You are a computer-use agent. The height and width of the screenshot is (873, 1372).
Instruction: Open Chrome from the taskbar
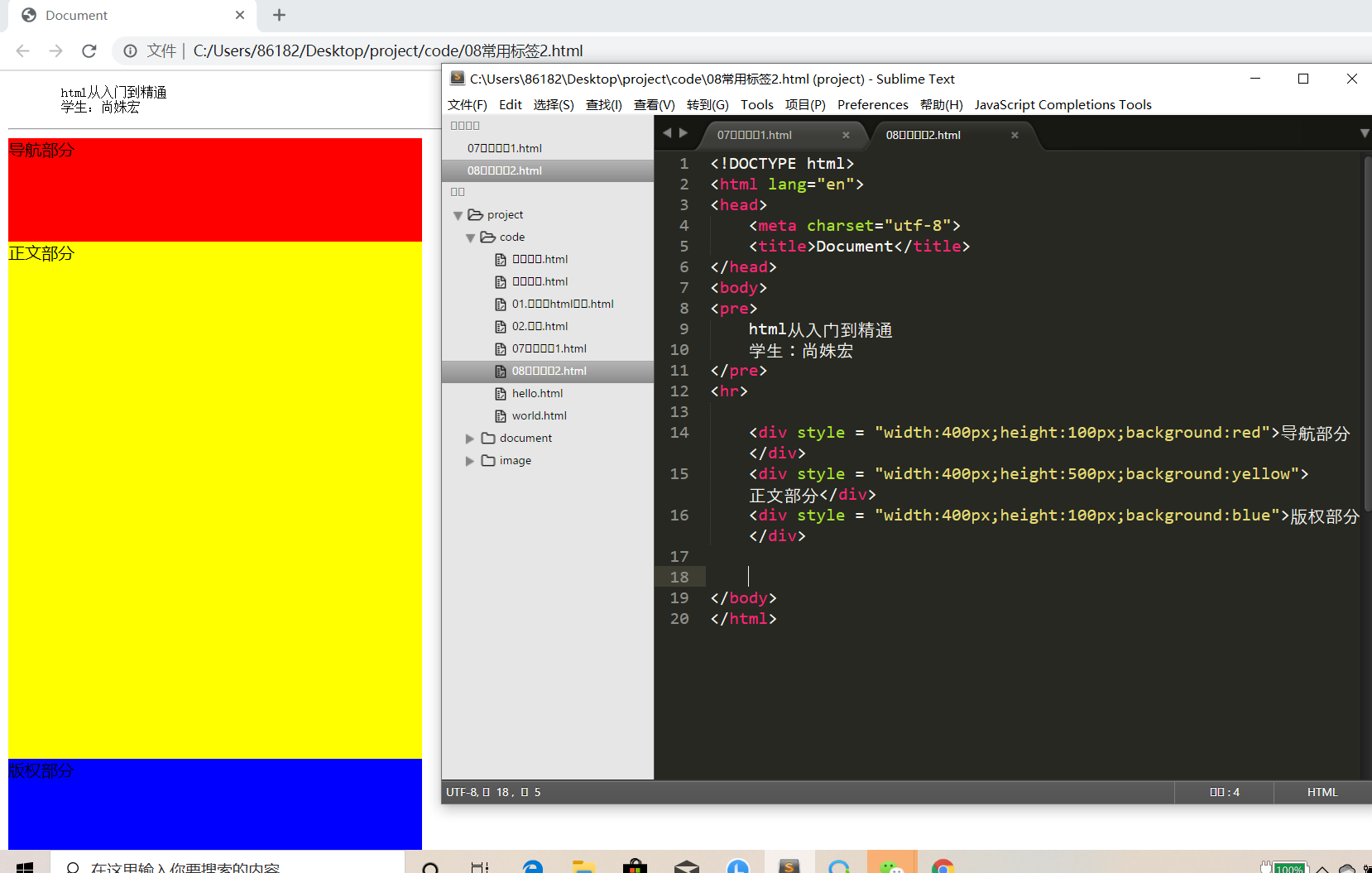pos(943,866)
